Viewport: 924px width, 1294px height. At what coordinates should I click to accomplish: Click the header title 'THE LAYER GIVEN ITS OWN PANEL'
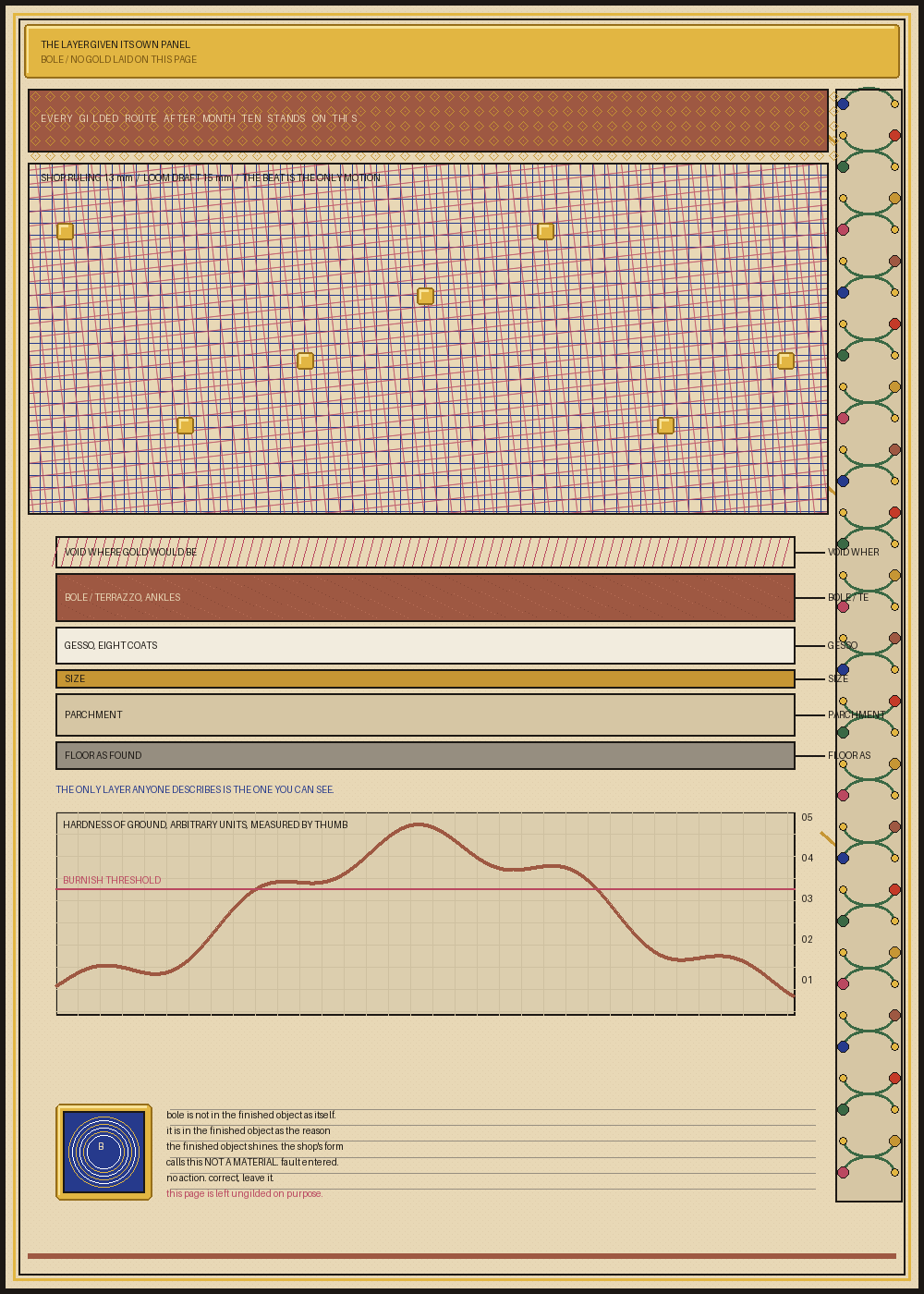(115, 44)
